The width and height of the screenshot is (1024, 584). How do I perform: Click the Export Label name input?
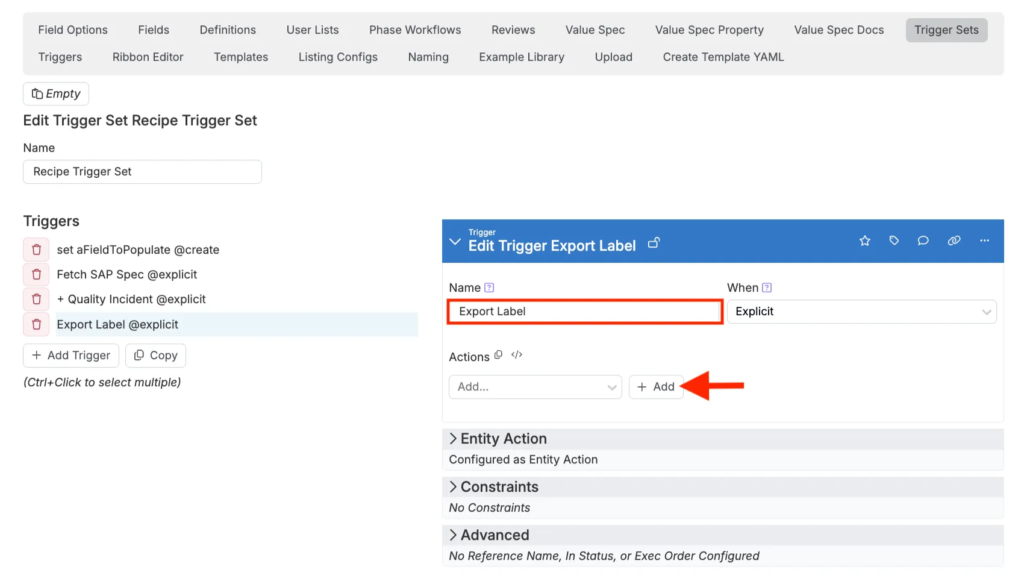(585, 312)
